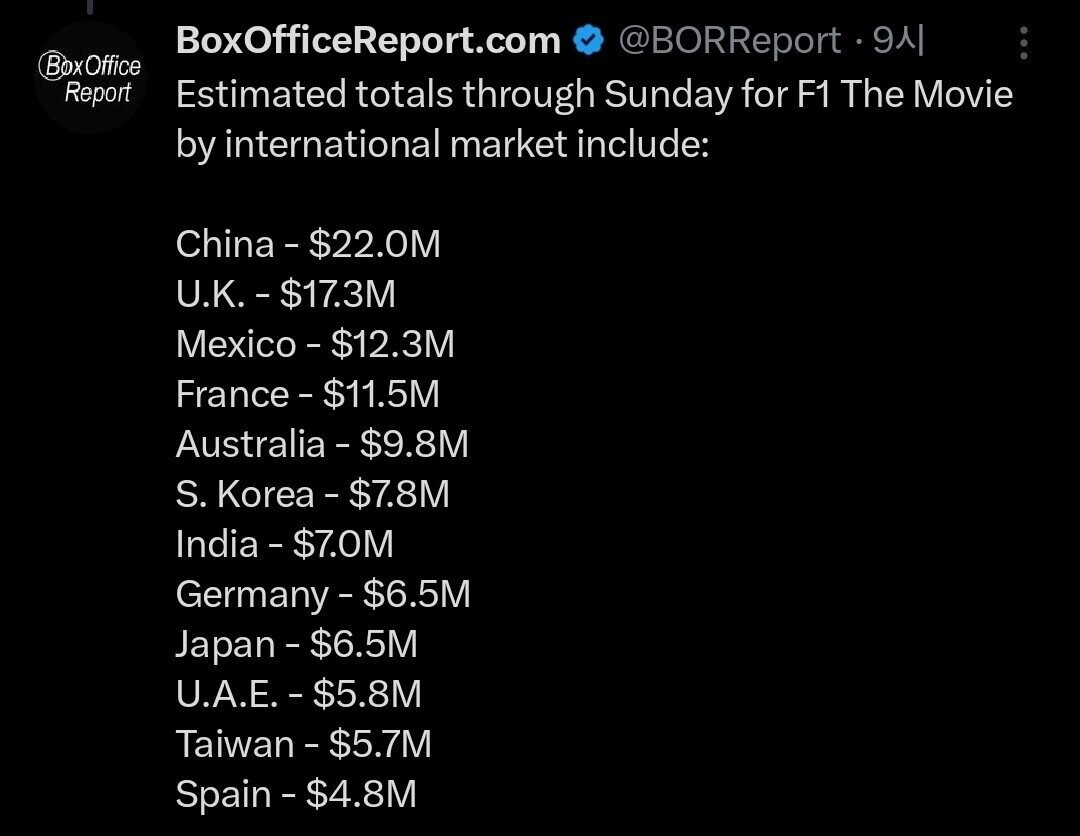Screen dimensions: 1080x836
Task: Select the S. Korea - $7.8M line
Action: click(x=312, y=495)
